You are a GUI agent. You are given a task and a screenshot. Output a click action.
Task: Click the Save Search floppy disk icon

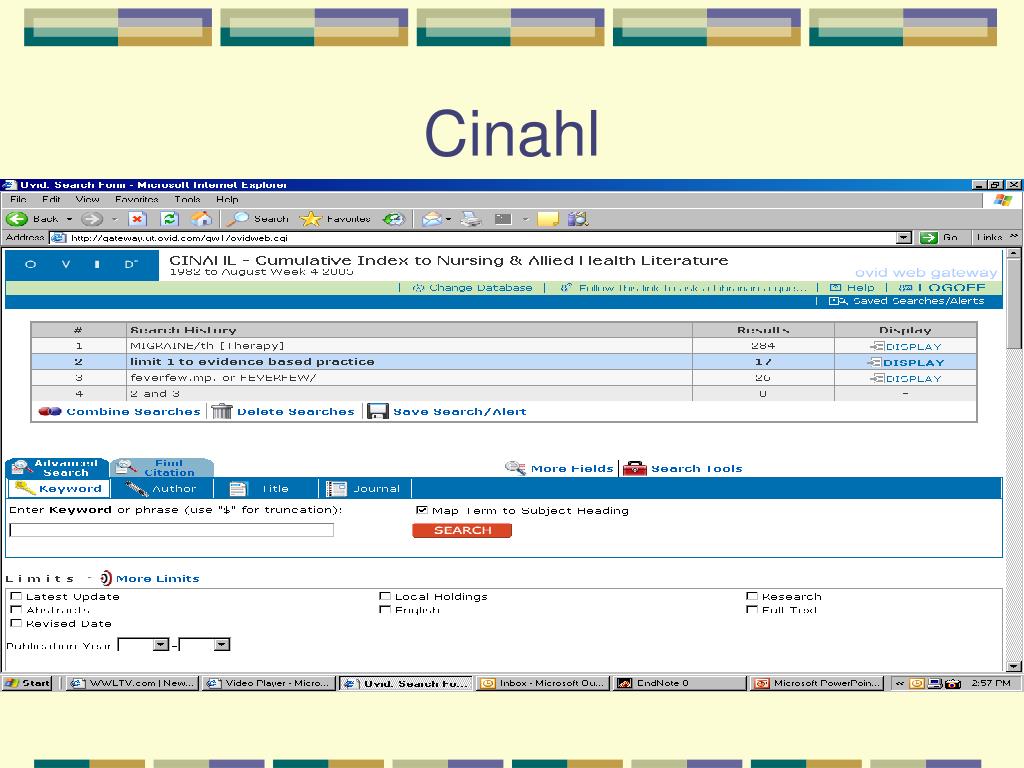click(x=377, y=411)
